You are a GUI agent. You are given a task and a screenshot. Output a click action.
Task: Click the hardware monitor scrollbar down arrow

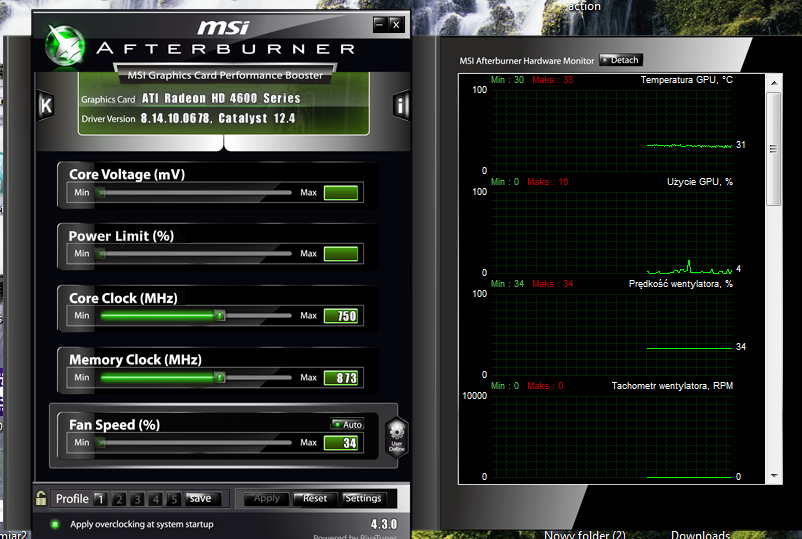(x=774, y=476)
